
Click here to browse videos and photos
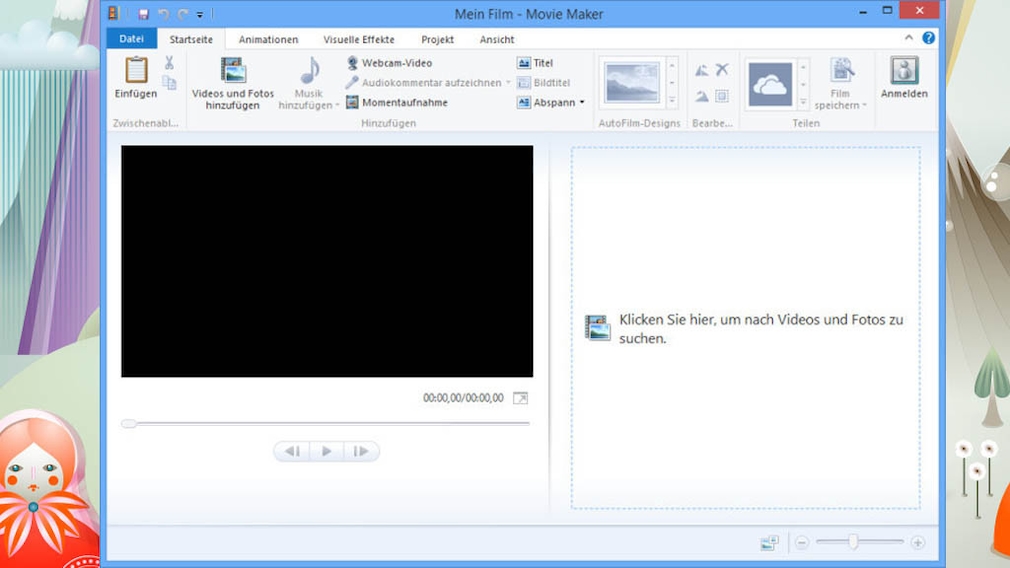coord(745,328)
